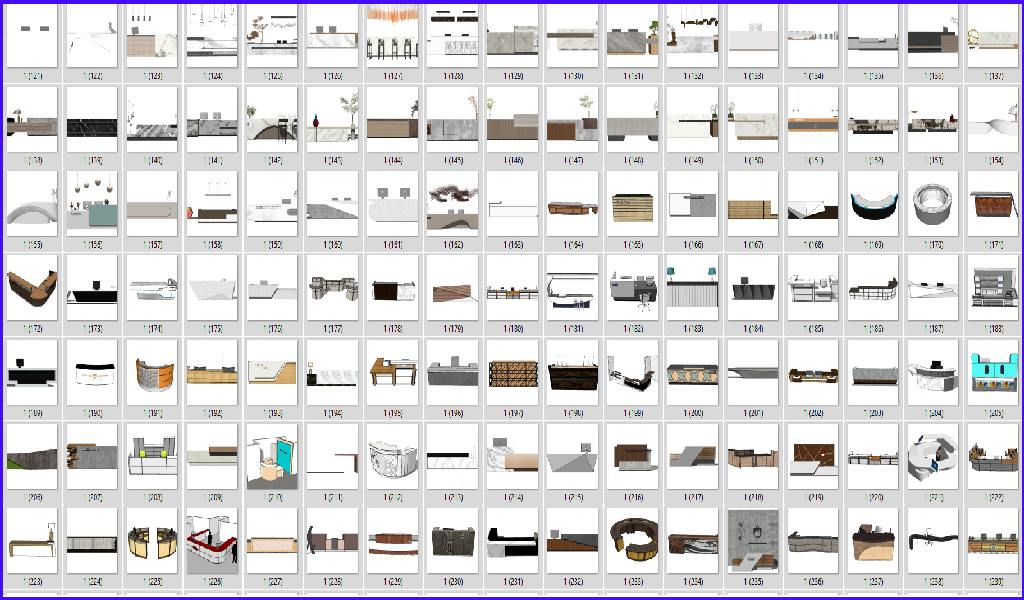This screenshot has width=1024, height=600.
Task: Select last thumbnail labeled 1 (239)
Action: click(x=993, y=541)
